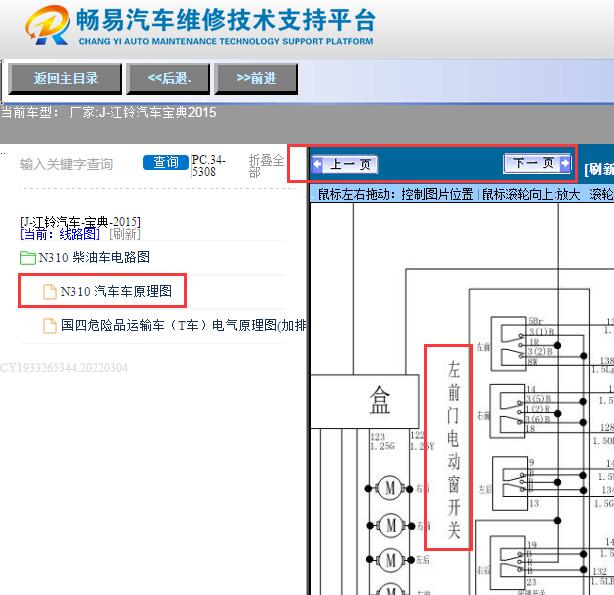Go to previous page with 上一页
The height and width of the screenshot is (595, 614).
[x=345, y=164]
